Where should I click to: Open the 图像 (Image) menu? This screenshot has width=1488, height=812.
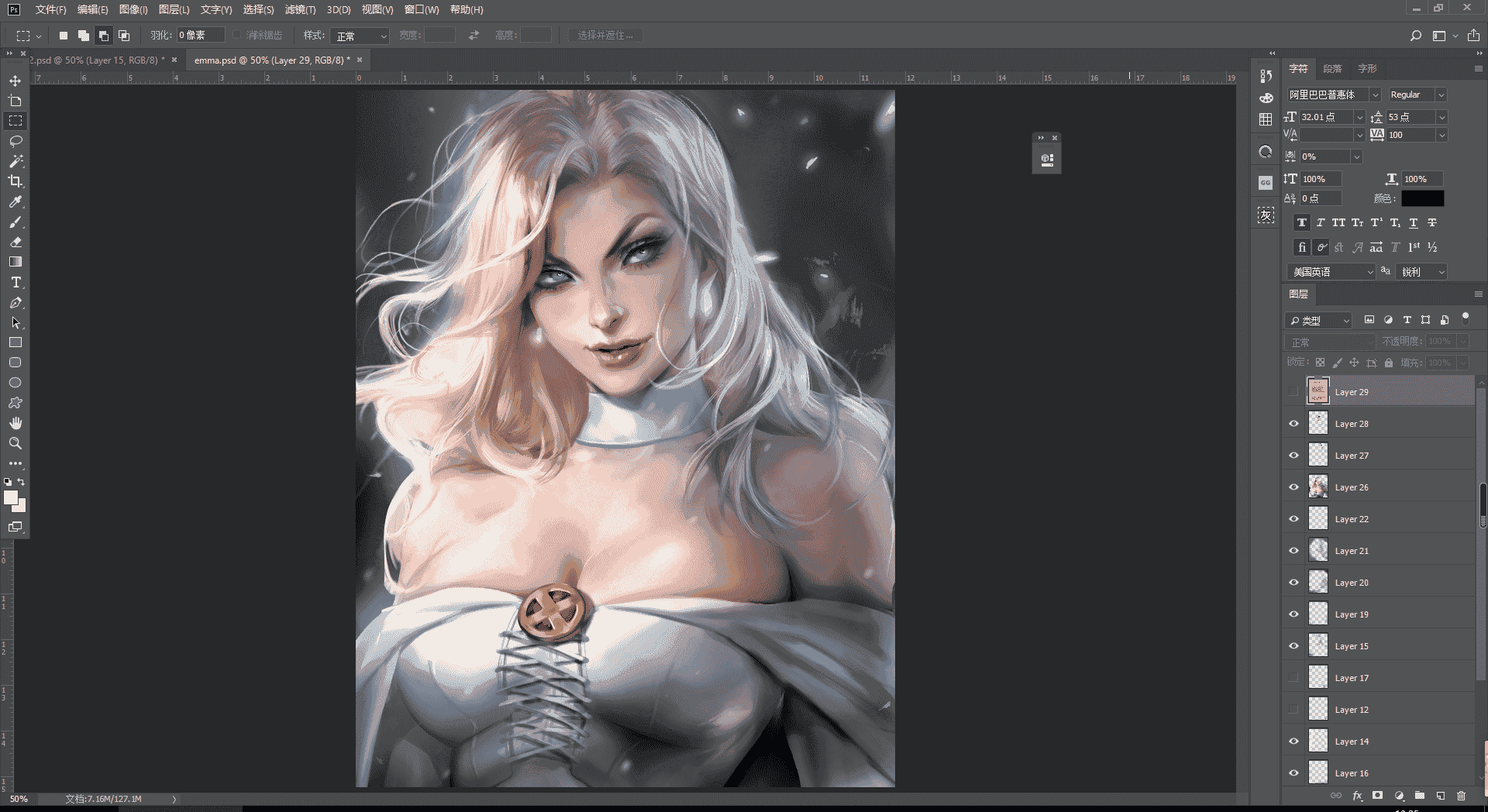click(x=133, y=9)
